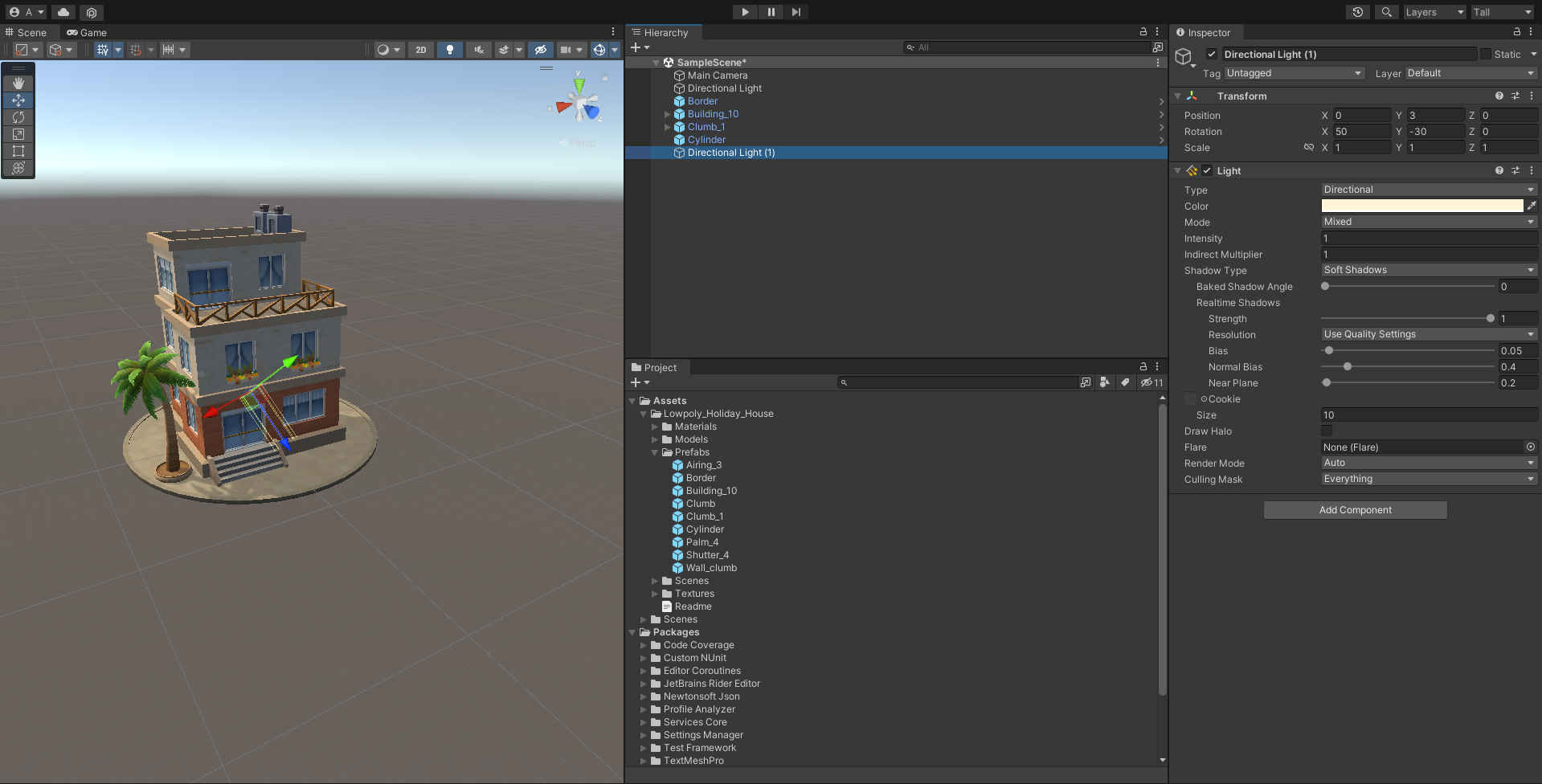Select the Main Camera object
1542x784 pixels.
[717, 76]
